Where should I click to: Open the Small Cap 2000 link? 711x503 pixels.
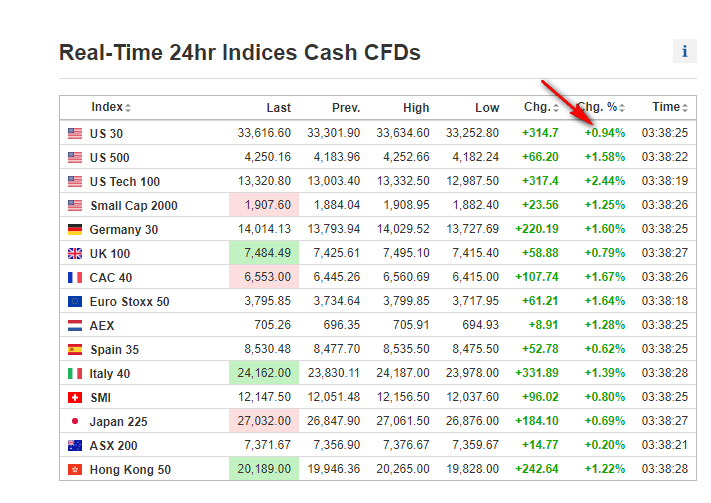tap(134, 205)
